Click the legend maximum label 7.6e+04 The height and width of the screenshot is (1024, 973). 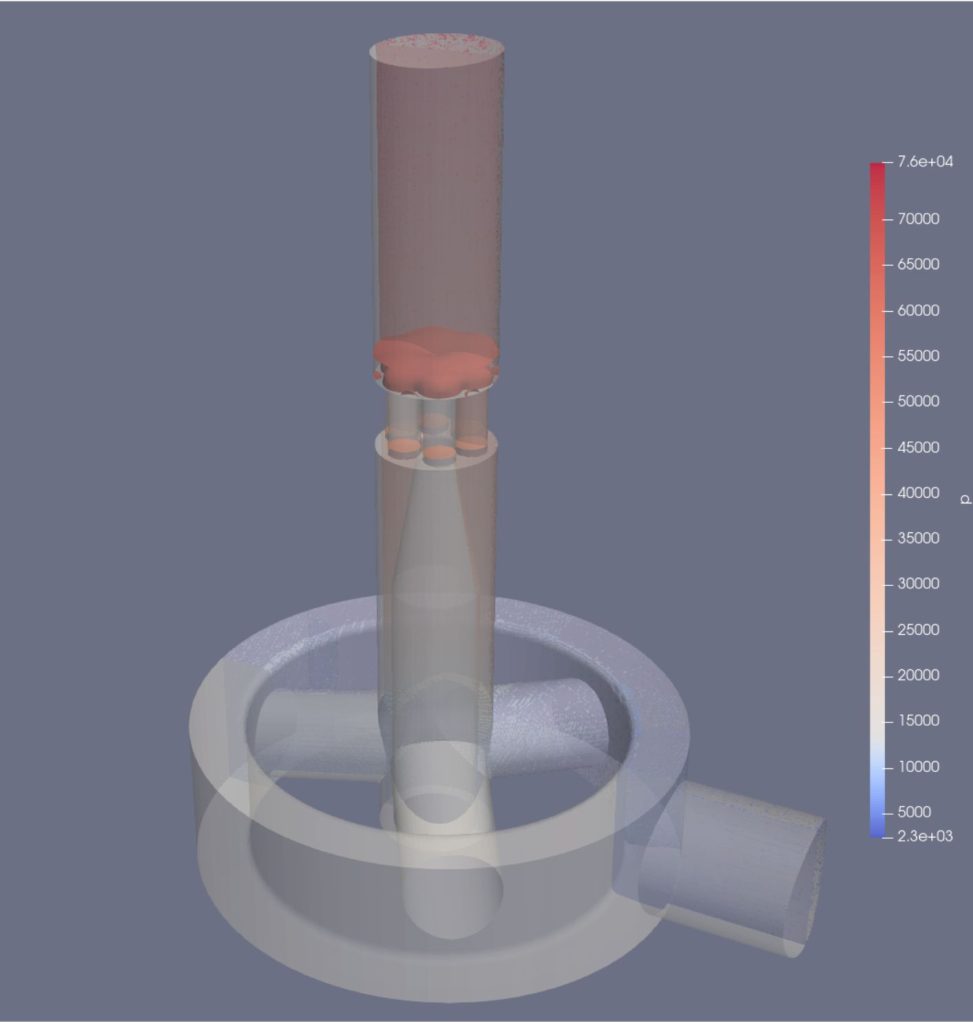click(925, 162)
